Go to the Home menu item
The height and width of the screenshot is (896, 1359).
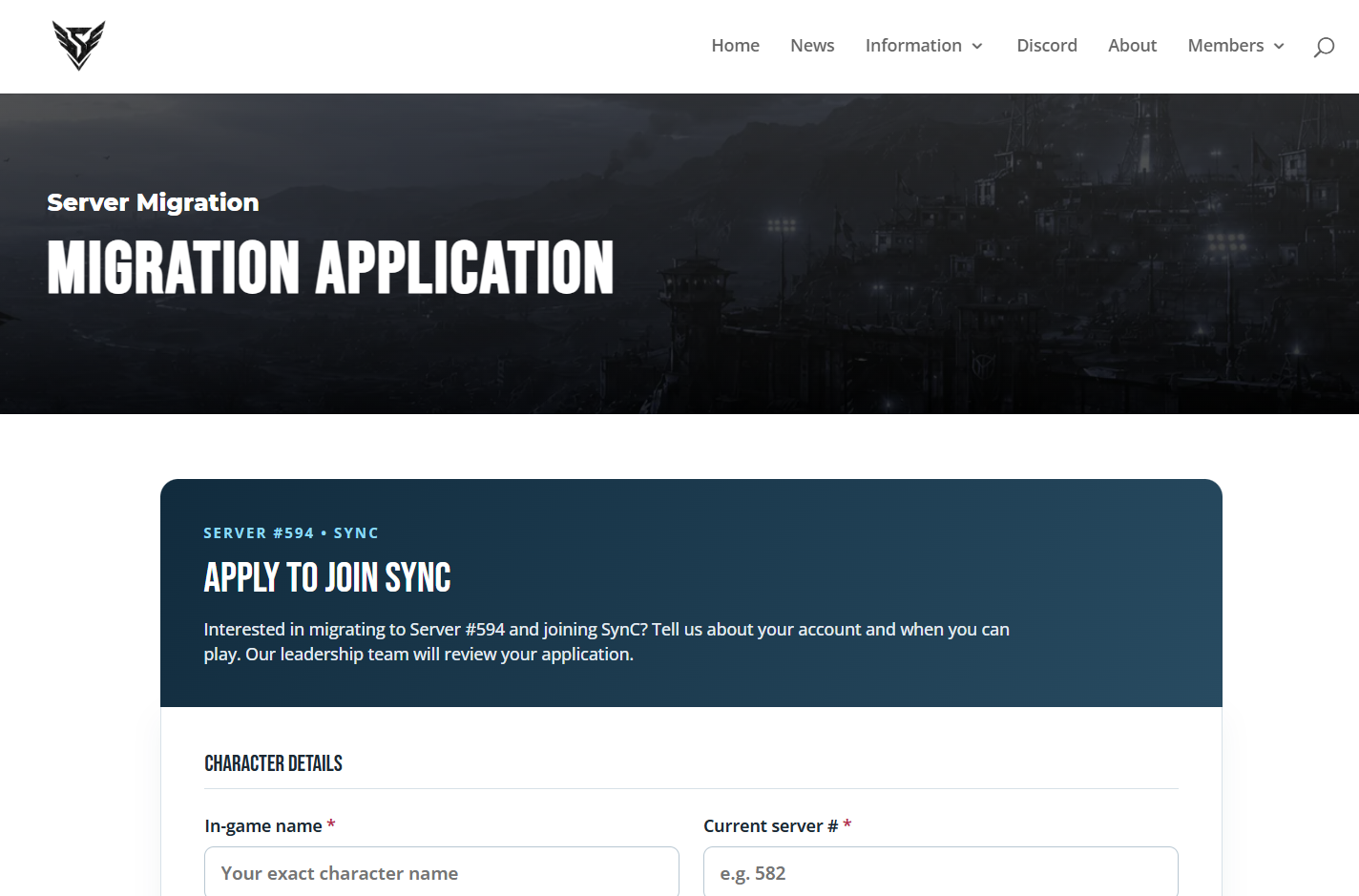[x=735, y=46]
